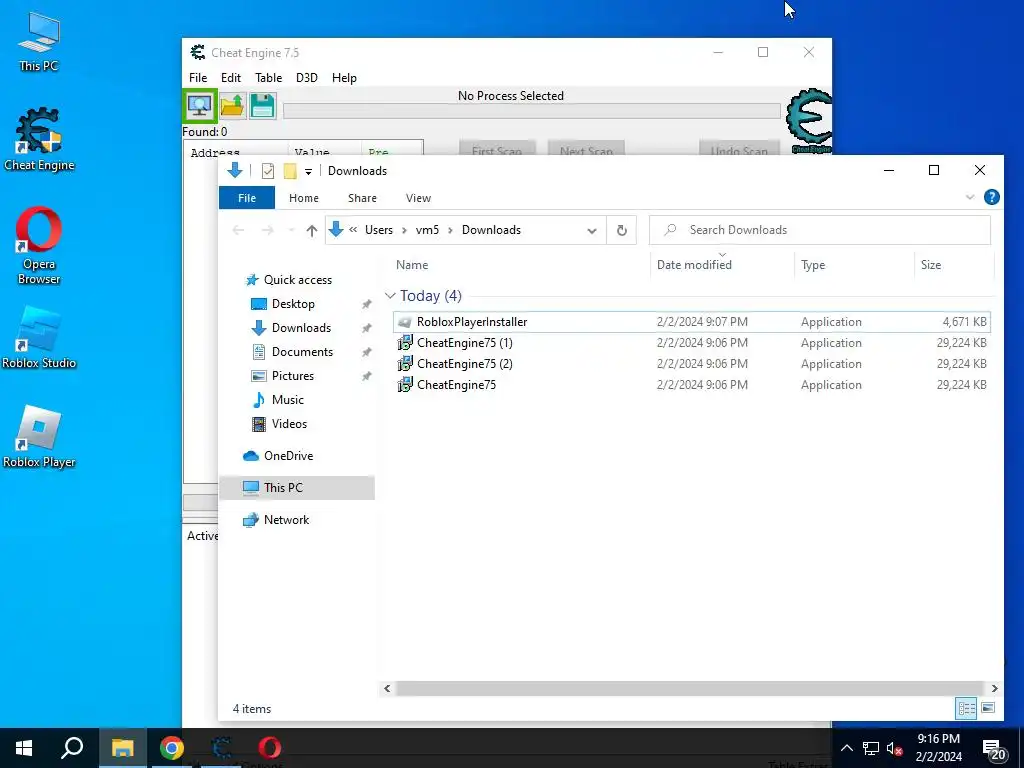The width and height of the screenshot is (1024, 768).
Task: Collapse the Today (4) group
Action: click(x=391, y=296)
